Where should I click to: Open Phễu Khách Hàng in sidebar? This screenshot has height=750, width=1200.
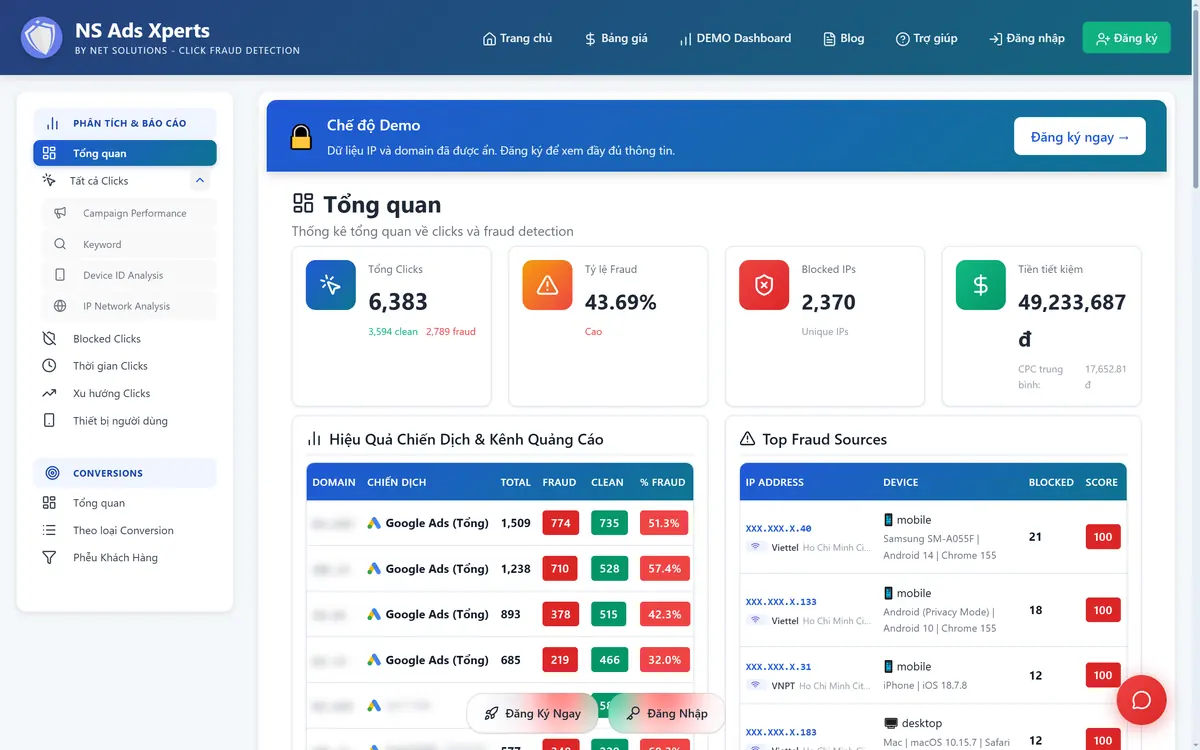(125, 558)
